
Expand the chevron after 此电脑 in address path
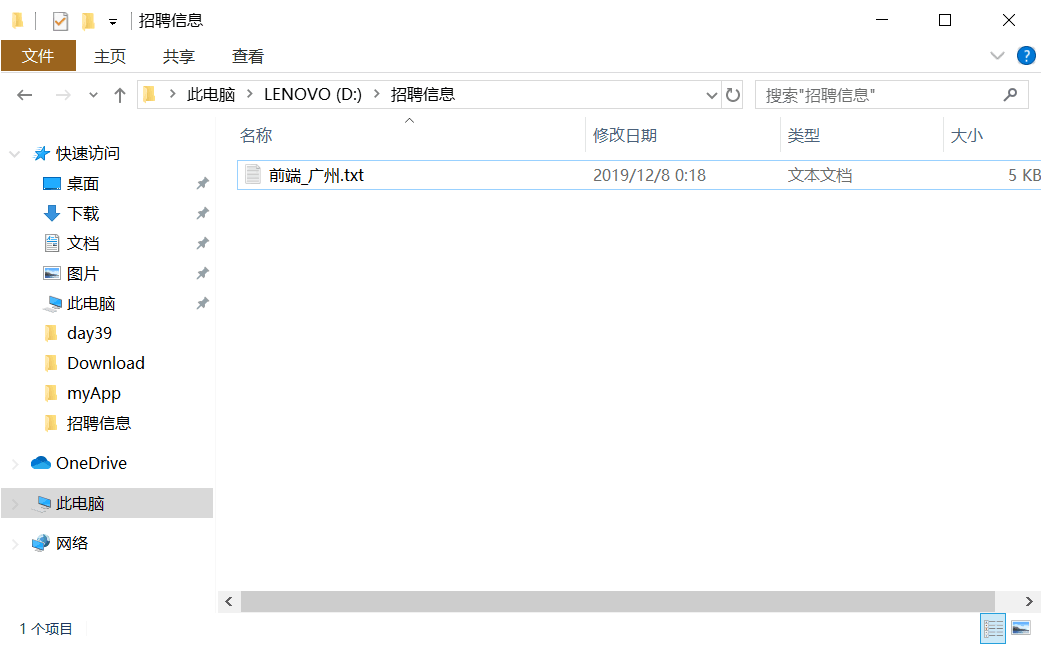click(250, 94)
